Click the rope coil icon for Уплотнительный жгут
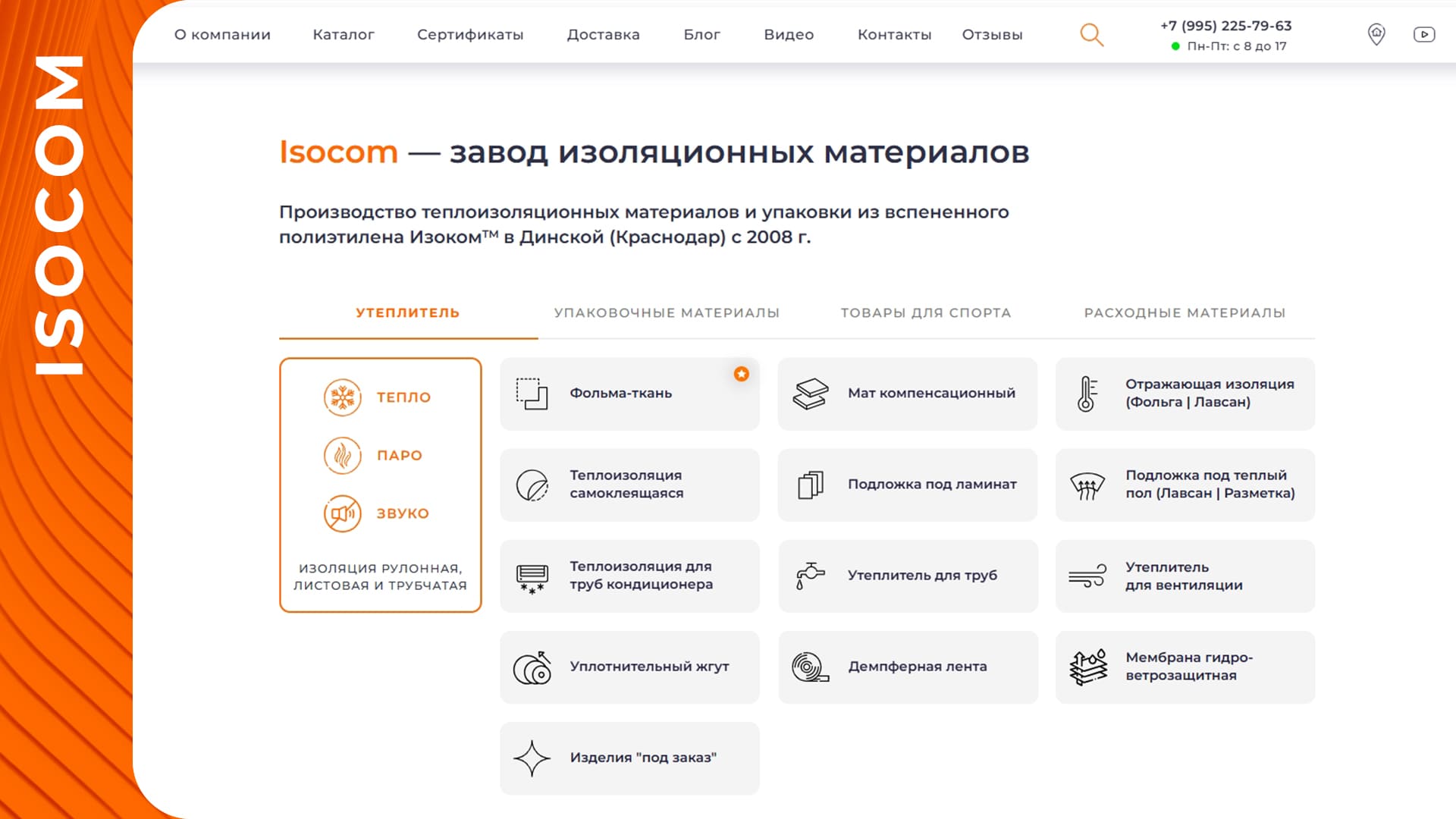Viewport: 1456px width, 819px height. [532, 667]
